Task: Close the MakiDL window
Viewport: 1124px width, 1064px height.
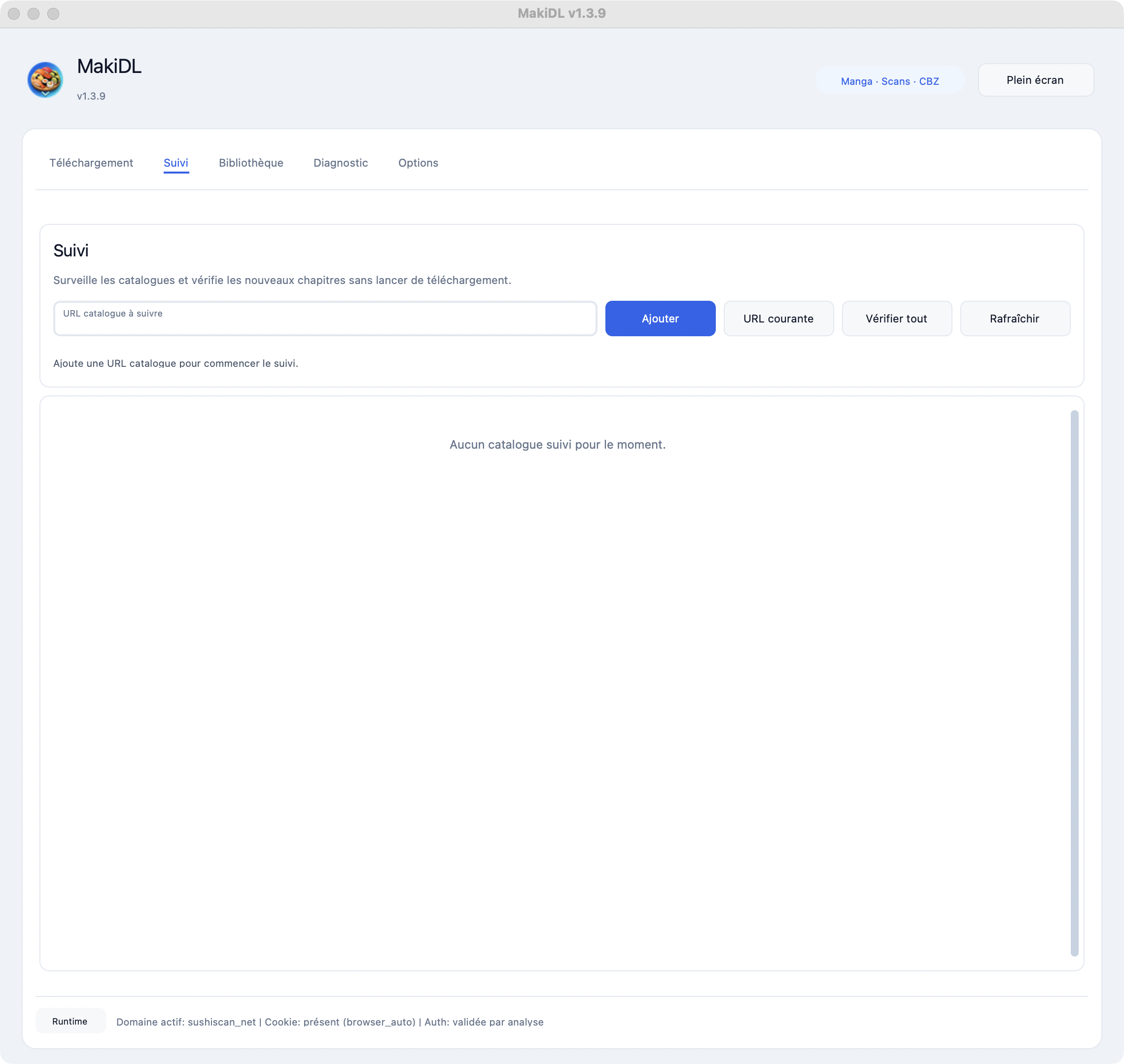Action: pos(14,14)
